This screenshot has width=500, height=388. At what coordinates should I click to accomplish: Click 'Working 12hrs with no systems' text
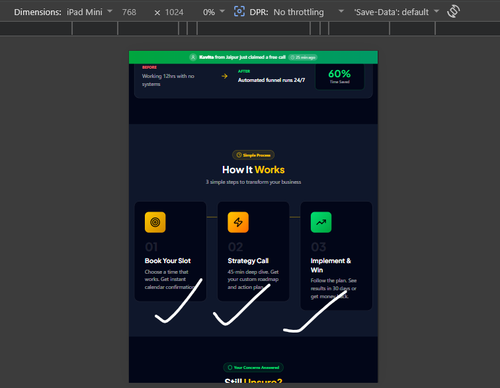point(168,80)
